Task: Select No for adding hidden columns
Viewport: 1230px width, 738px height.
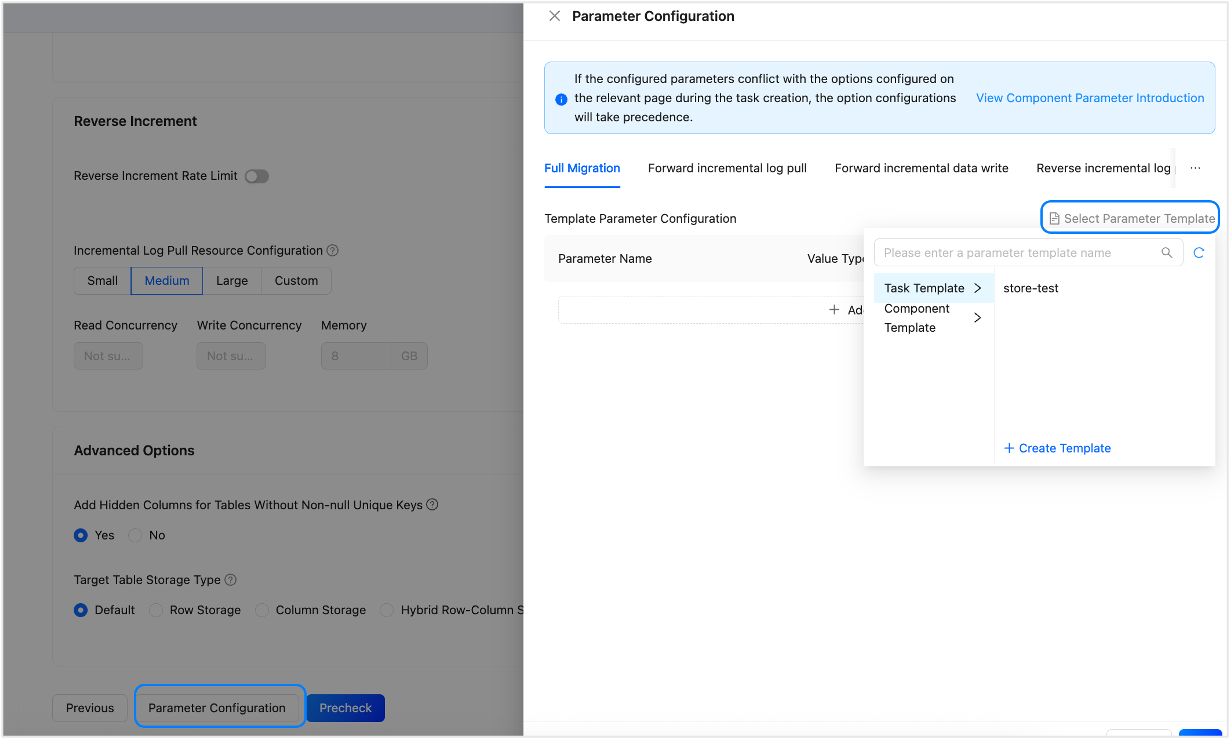Action: [x=136, y=535]
